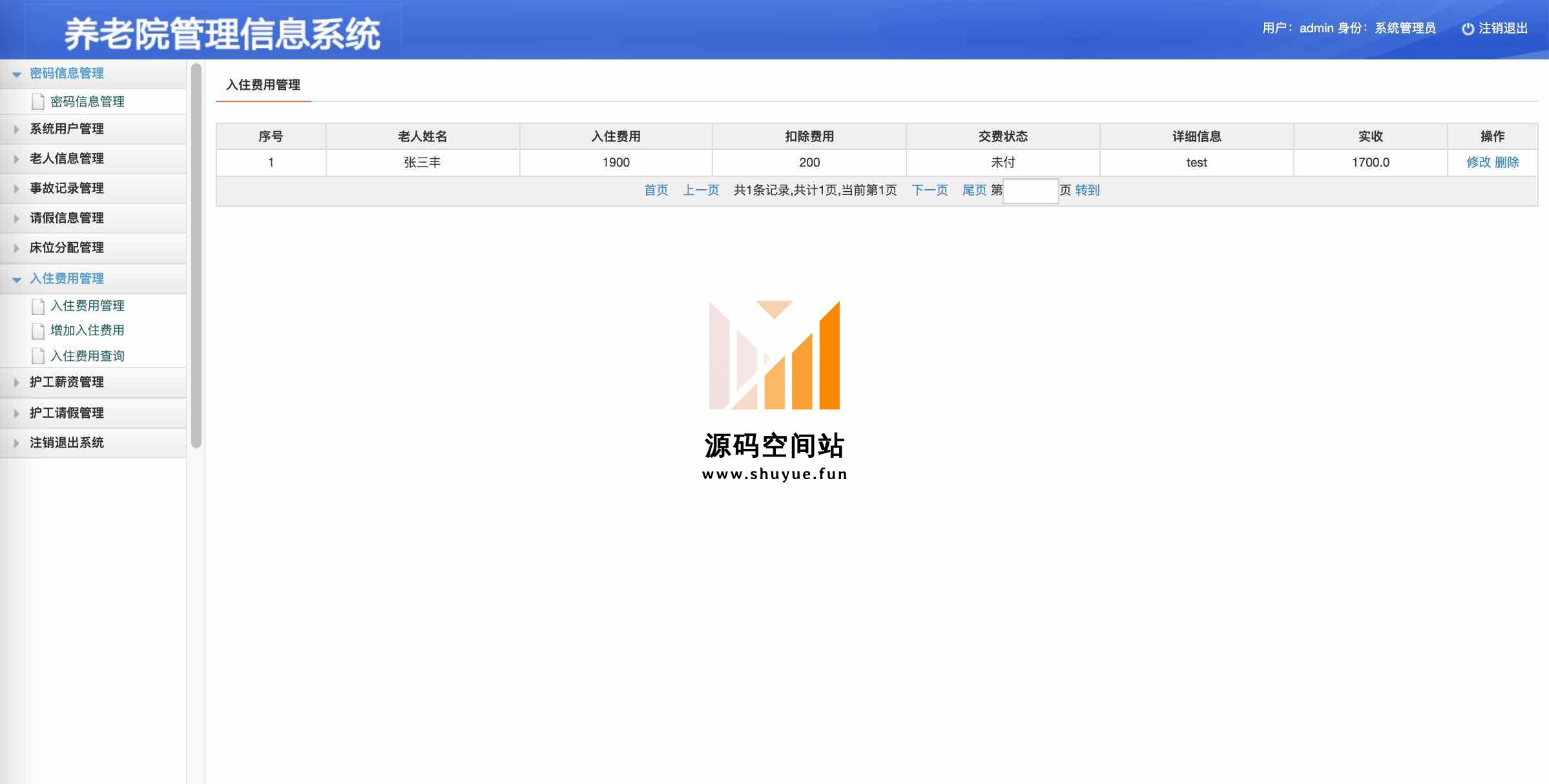This screenshot has width=1549, height=784.
Task: Click the 老人姓名 column header
Action: point(422,136)
